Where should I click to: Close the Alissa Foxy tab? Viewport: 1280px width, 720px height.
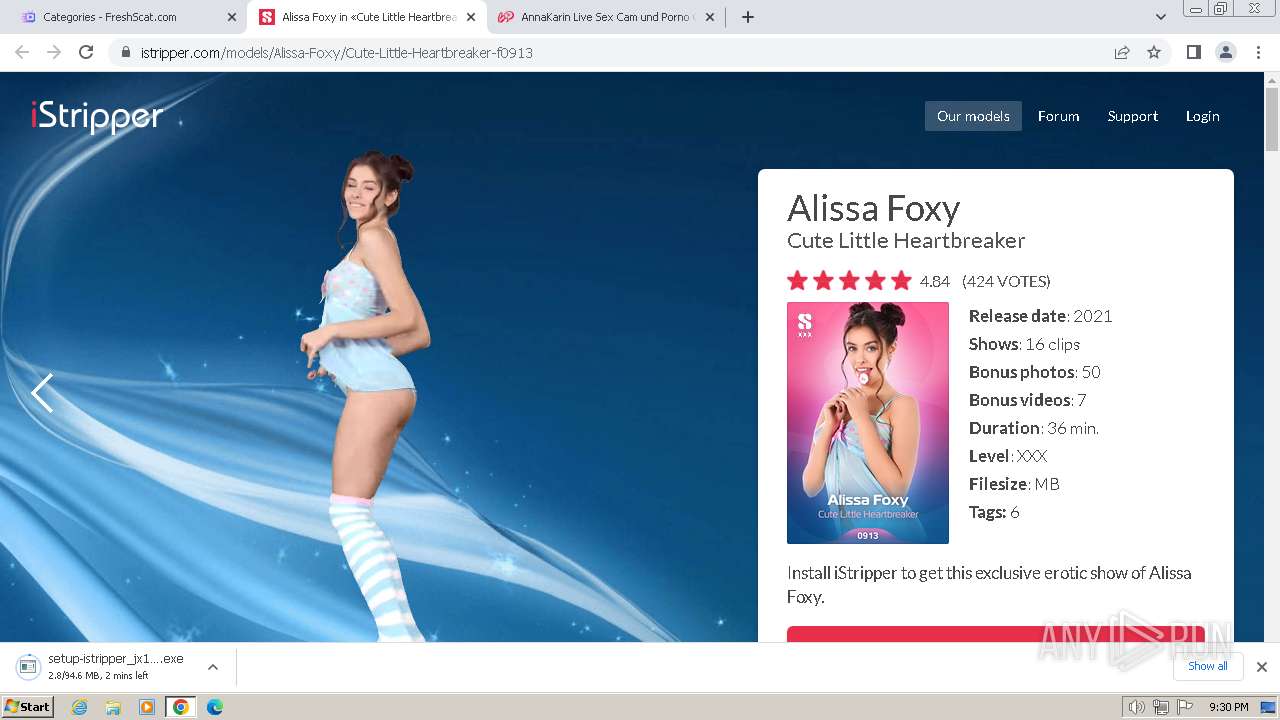[x=471, y=17]
